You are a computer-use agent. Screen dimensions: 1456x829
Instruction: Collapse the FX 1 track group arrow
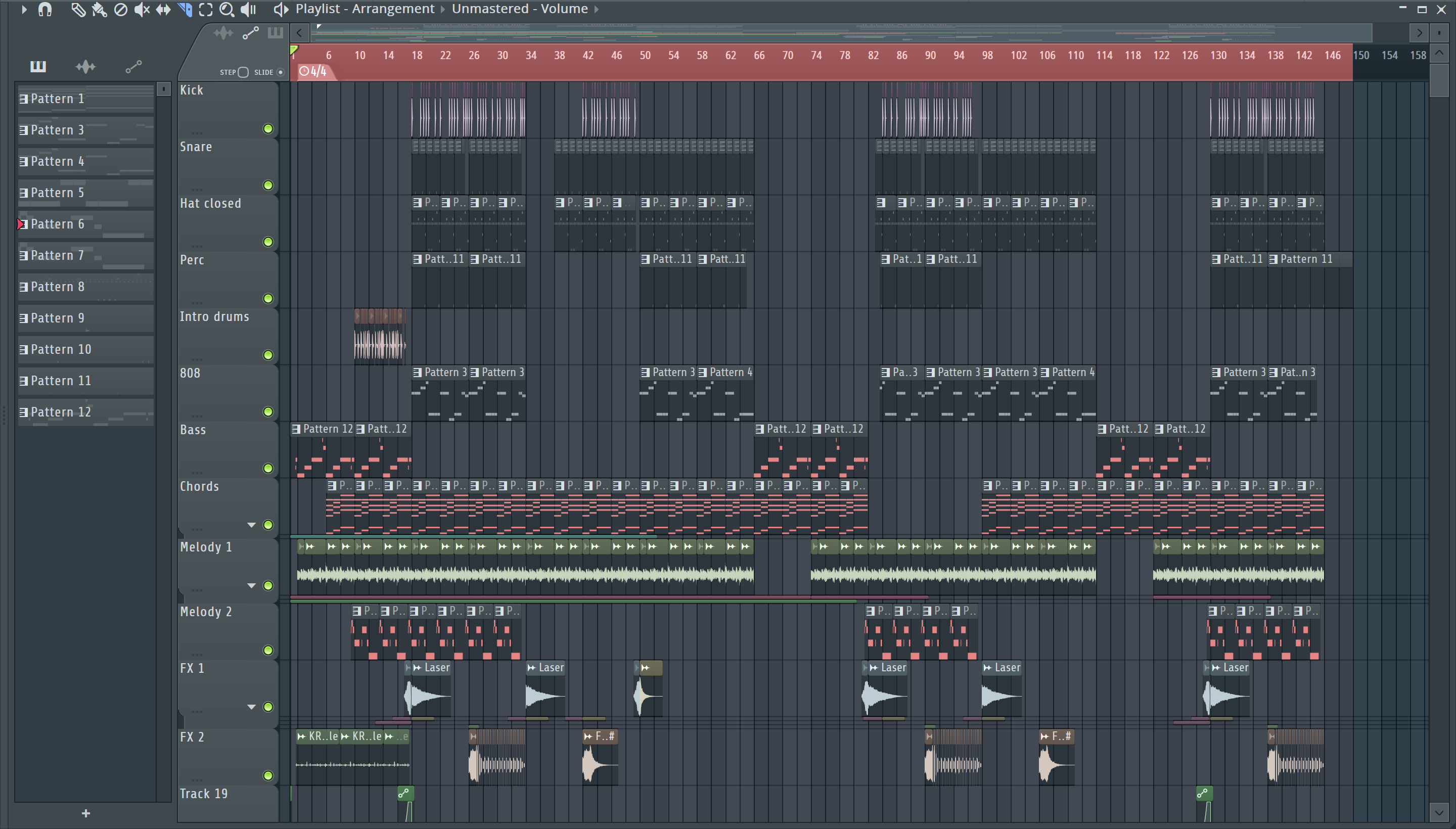251,707
